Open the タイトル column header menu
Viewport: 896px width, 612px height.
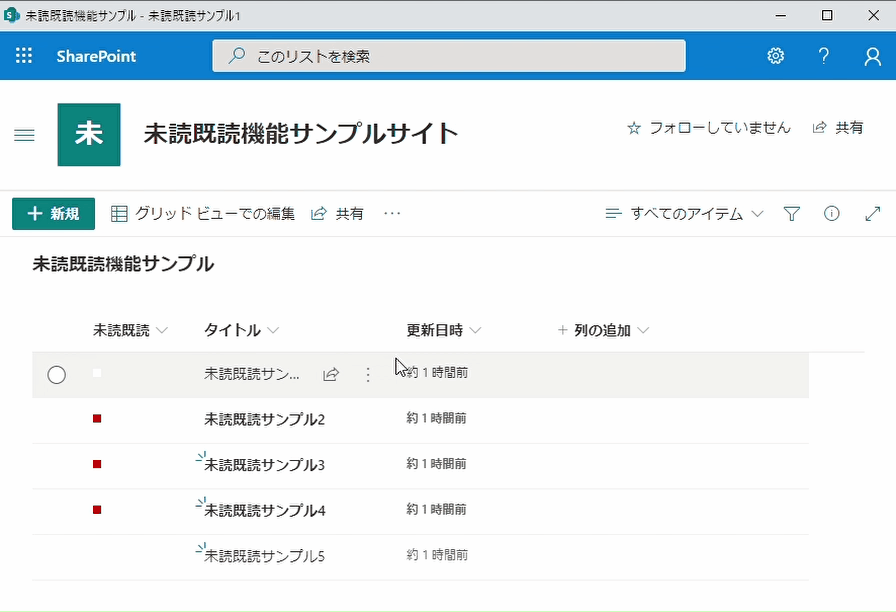click(241, 330)
